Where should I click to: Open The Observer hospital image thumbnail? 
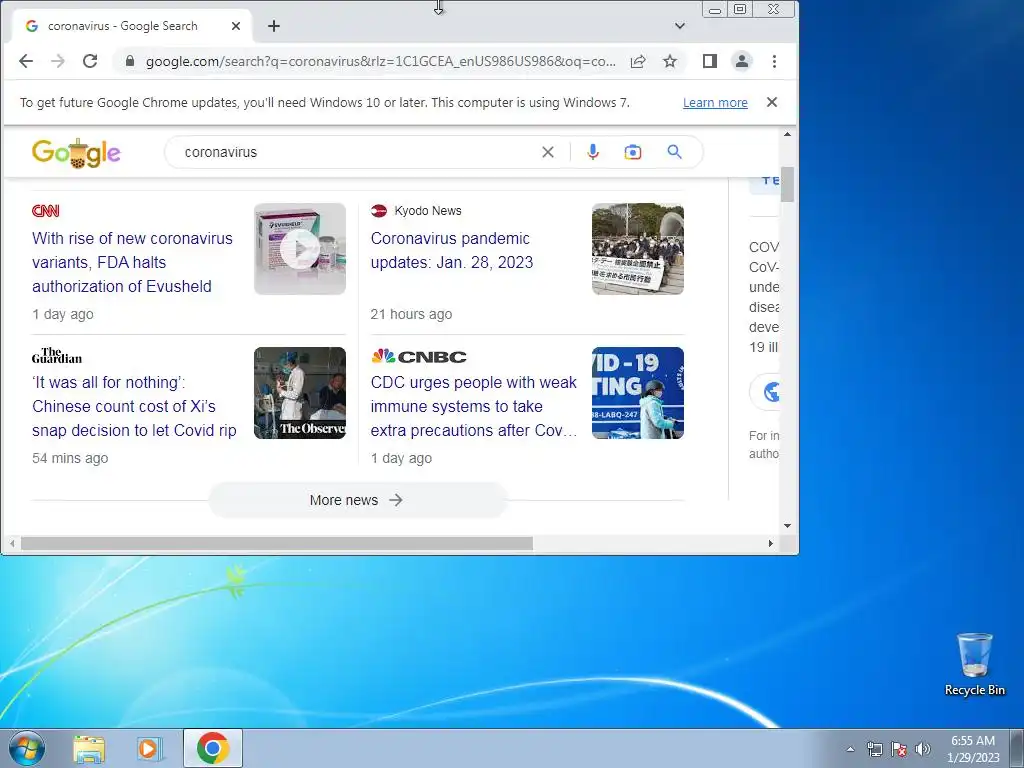[x=300, y=393]
